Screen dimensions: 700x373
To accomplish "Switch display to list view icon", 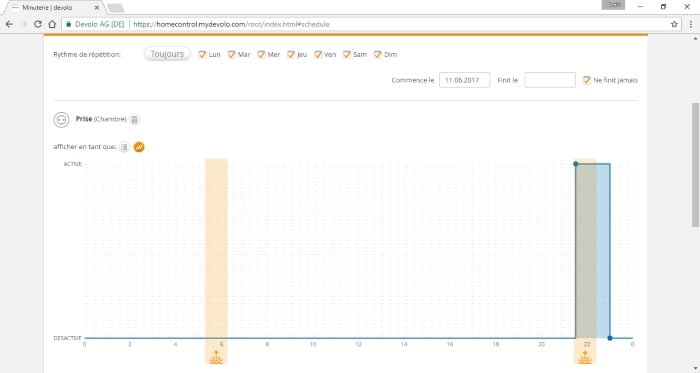I will 125,147.
